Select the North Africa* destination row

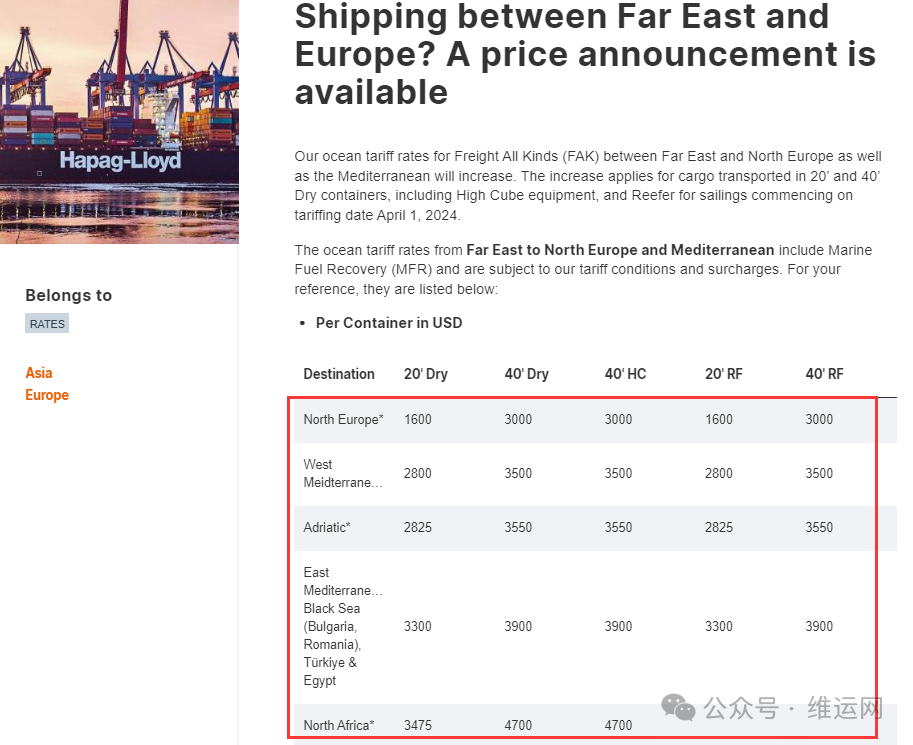[595, 725]
